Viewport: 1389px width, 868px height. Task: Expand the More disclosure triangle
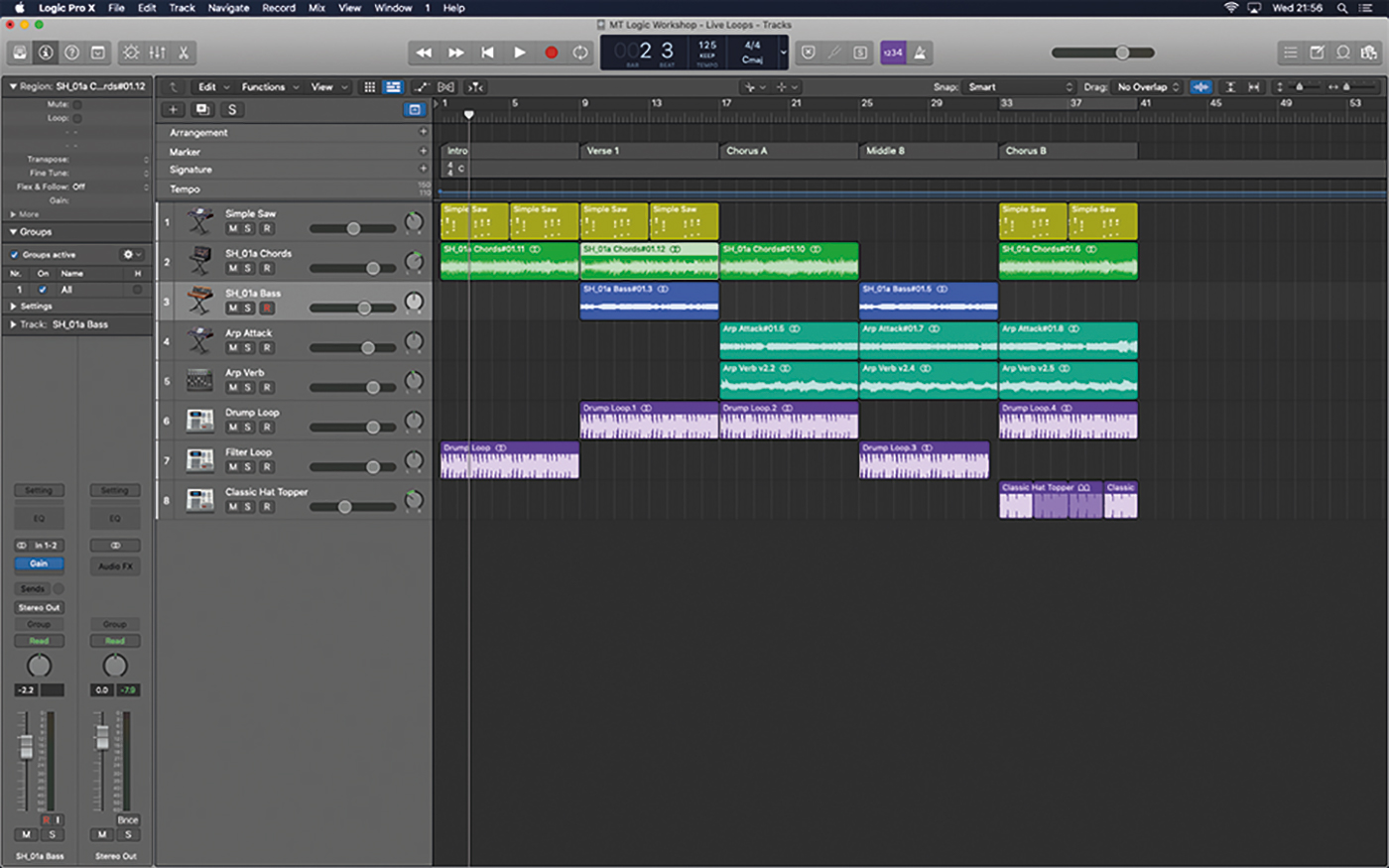tap(12, 214)
